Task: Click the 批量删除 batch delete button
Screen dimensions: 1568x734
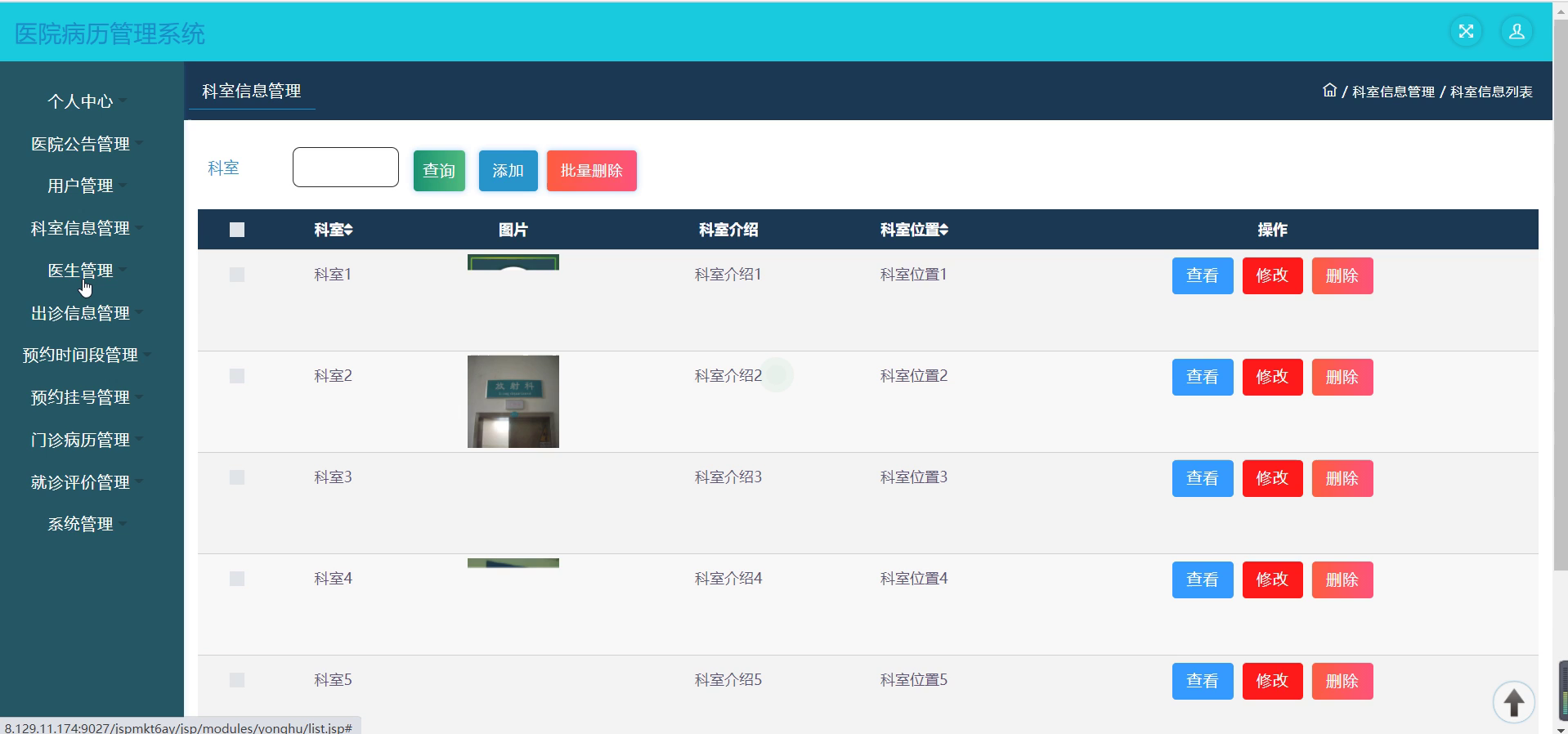Action: (x=592, y=171)
